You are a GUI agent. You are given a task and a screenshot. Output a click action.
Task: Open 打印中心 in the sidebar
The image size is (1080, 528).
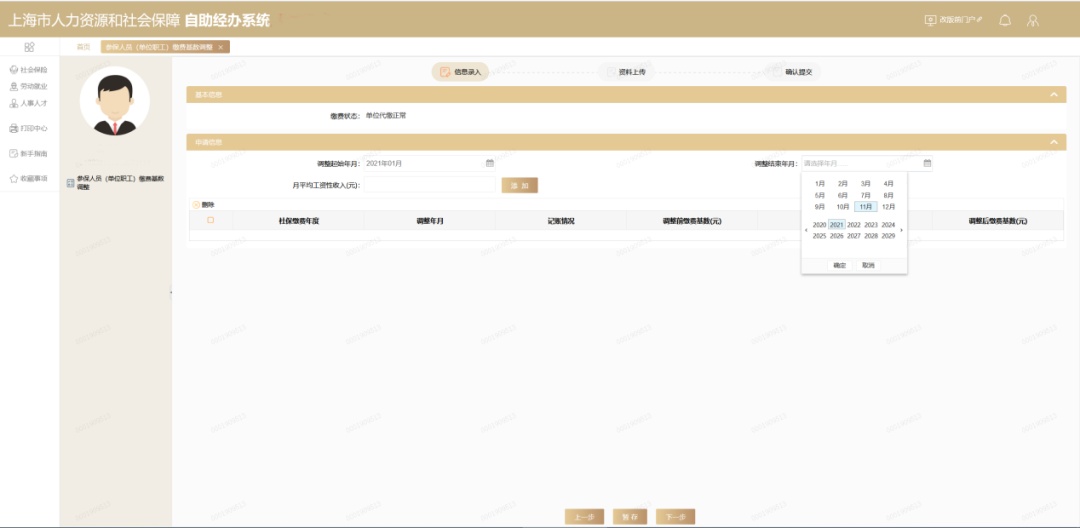pyautogui.click(x=29, y=128)
